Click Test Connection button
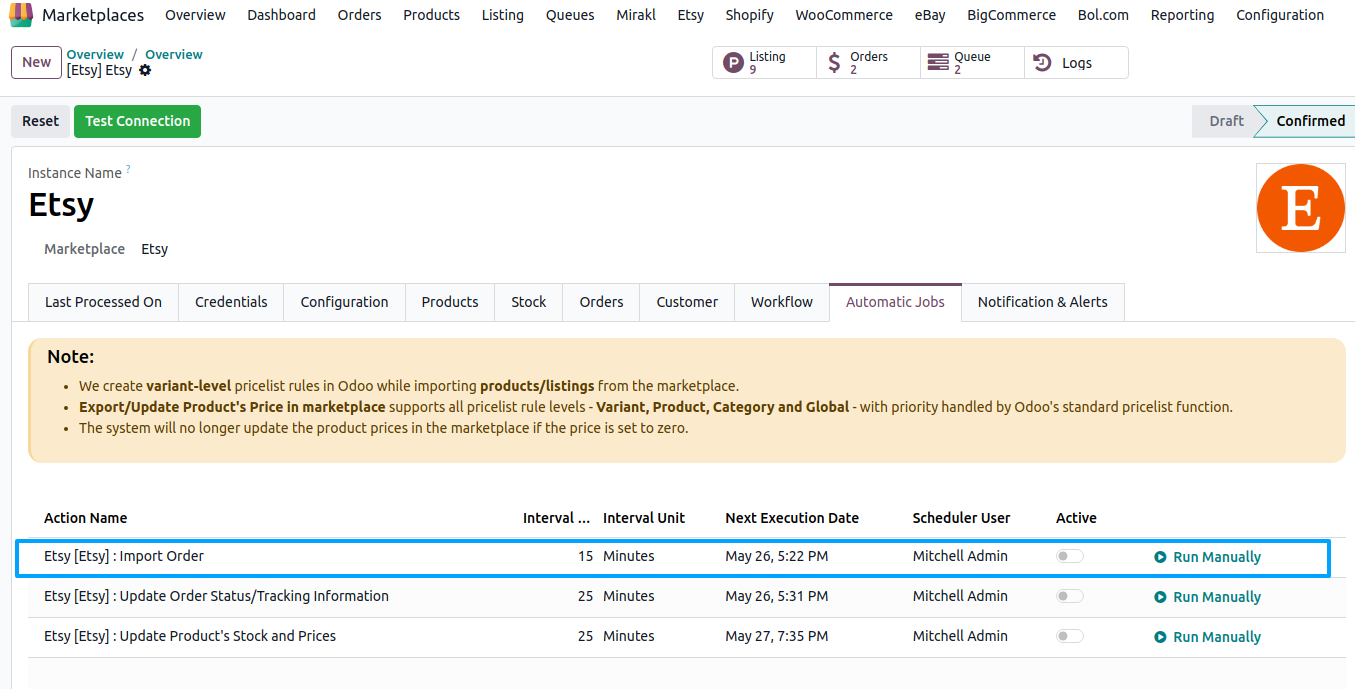 (x=137, y=121)
